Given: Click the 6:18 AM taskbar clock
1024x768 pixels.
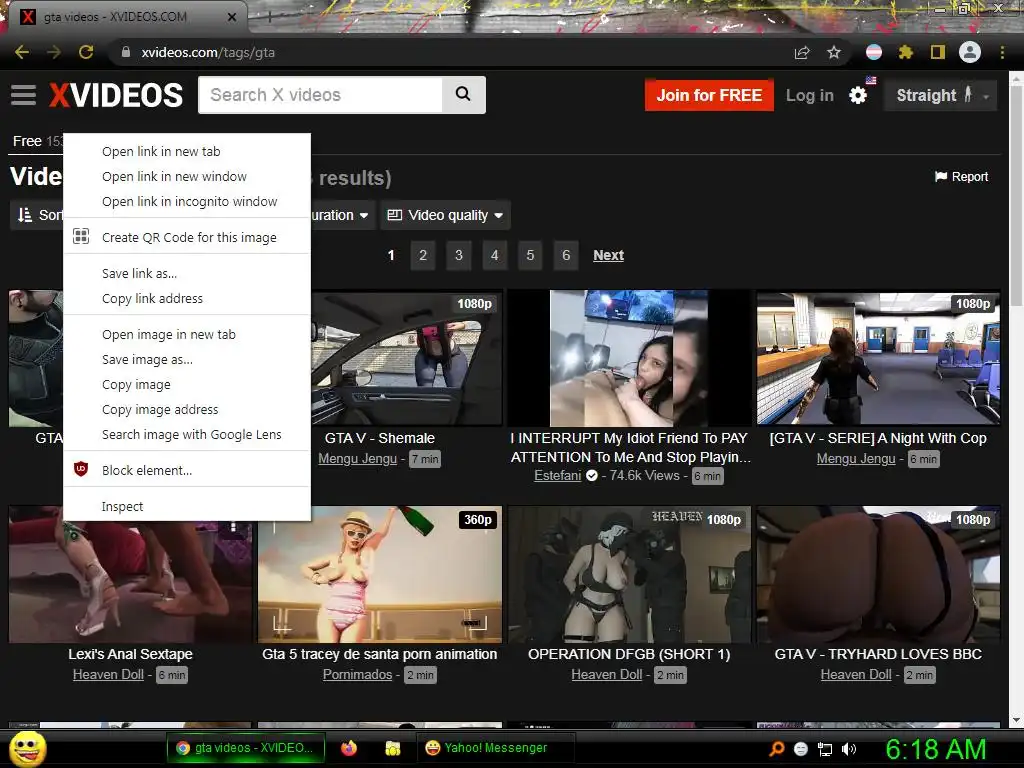Looking at the screenshot, I should 935,749.
